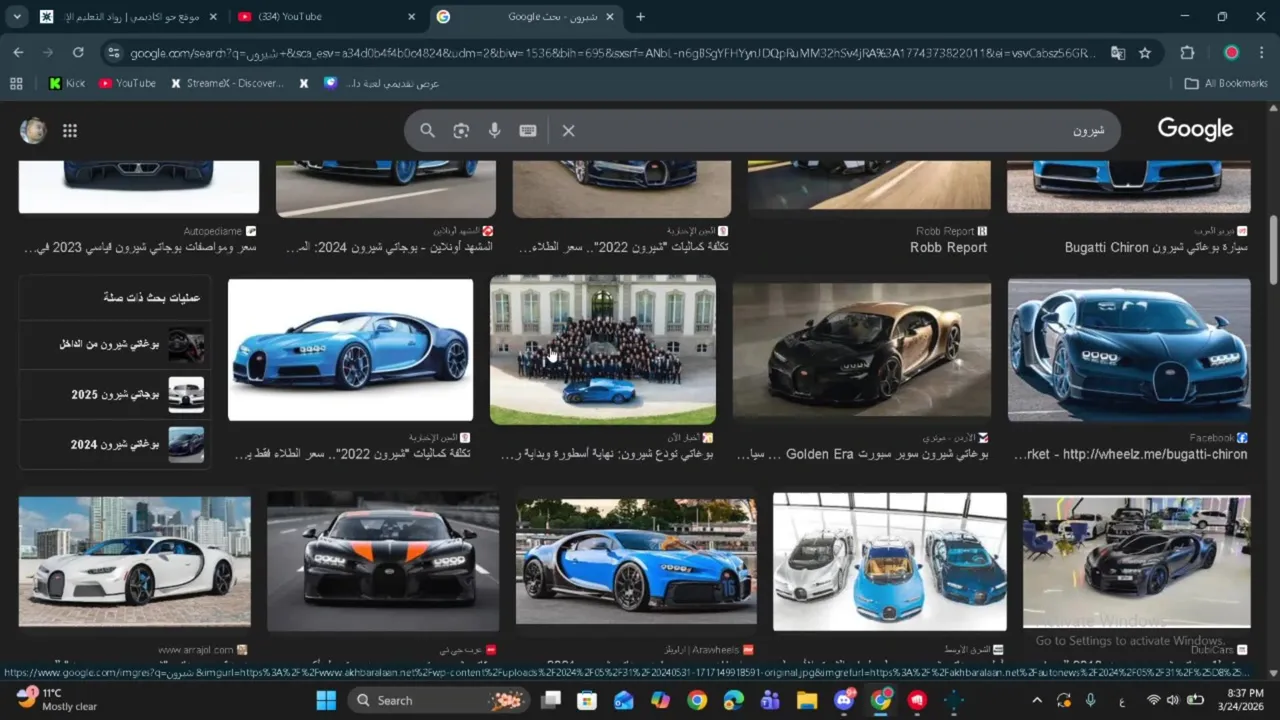Click the taskbar Search box
This screenshot has width=1280, height=720.
coord(439,700)
